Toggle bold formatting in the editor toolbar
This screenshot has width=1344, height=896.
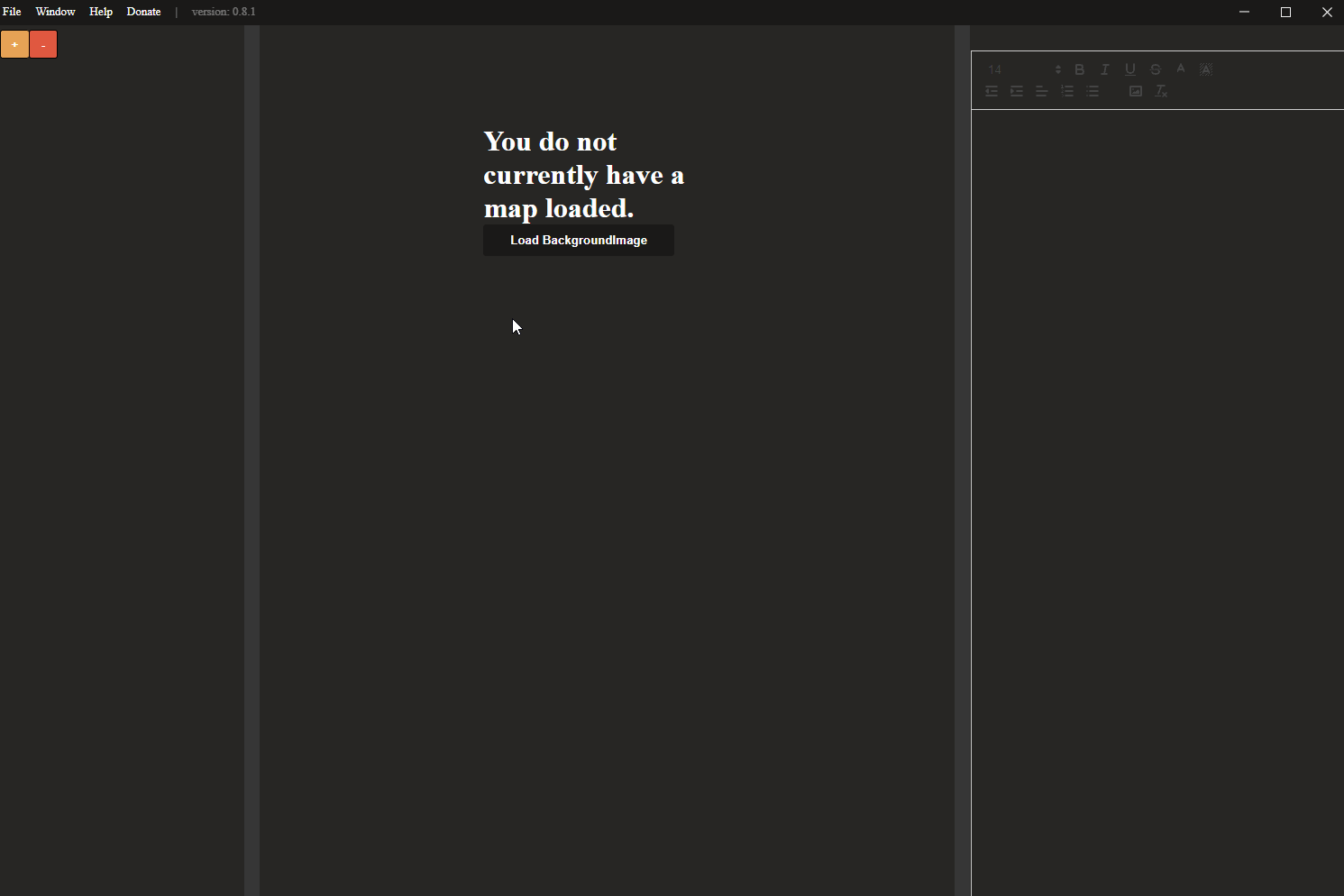click(1080, 69)
